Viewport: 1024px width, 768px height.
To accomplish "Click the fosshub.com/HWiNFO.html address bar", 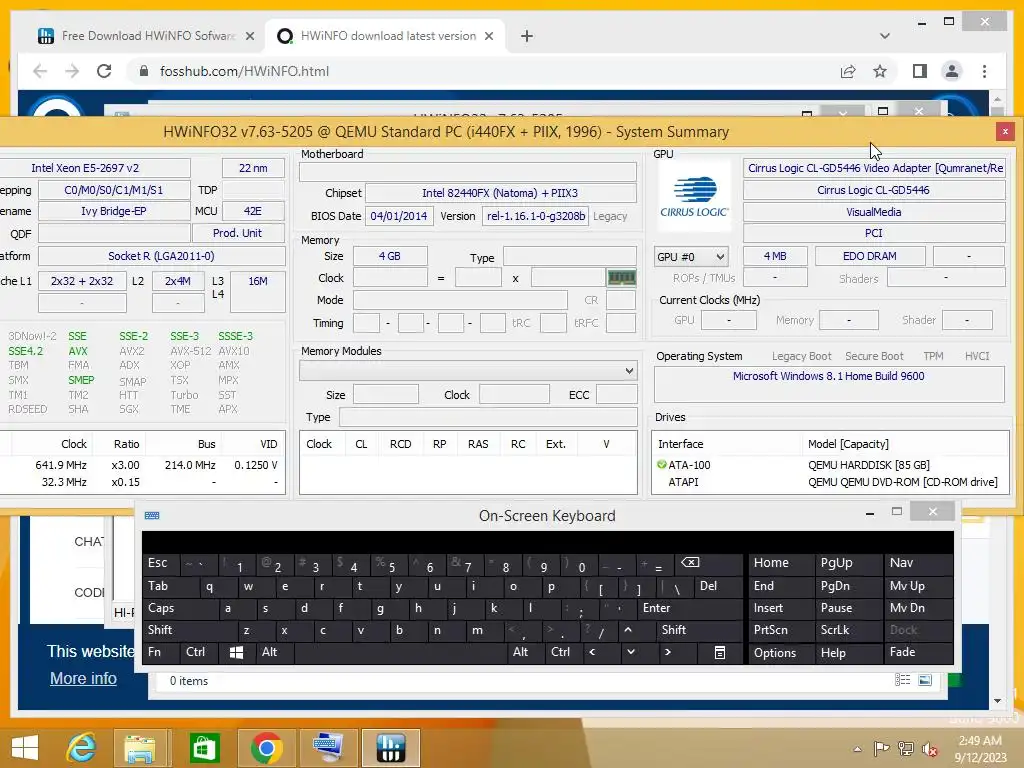I will 483,71.
